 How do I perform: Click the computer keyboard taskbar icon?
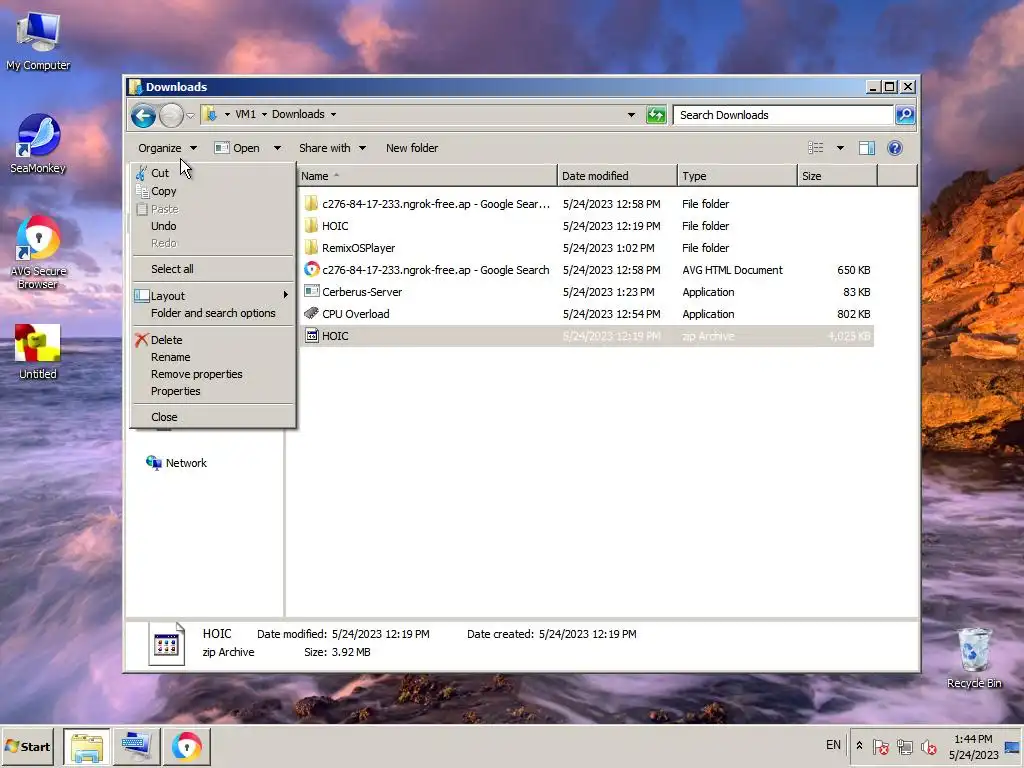(136, 747)
